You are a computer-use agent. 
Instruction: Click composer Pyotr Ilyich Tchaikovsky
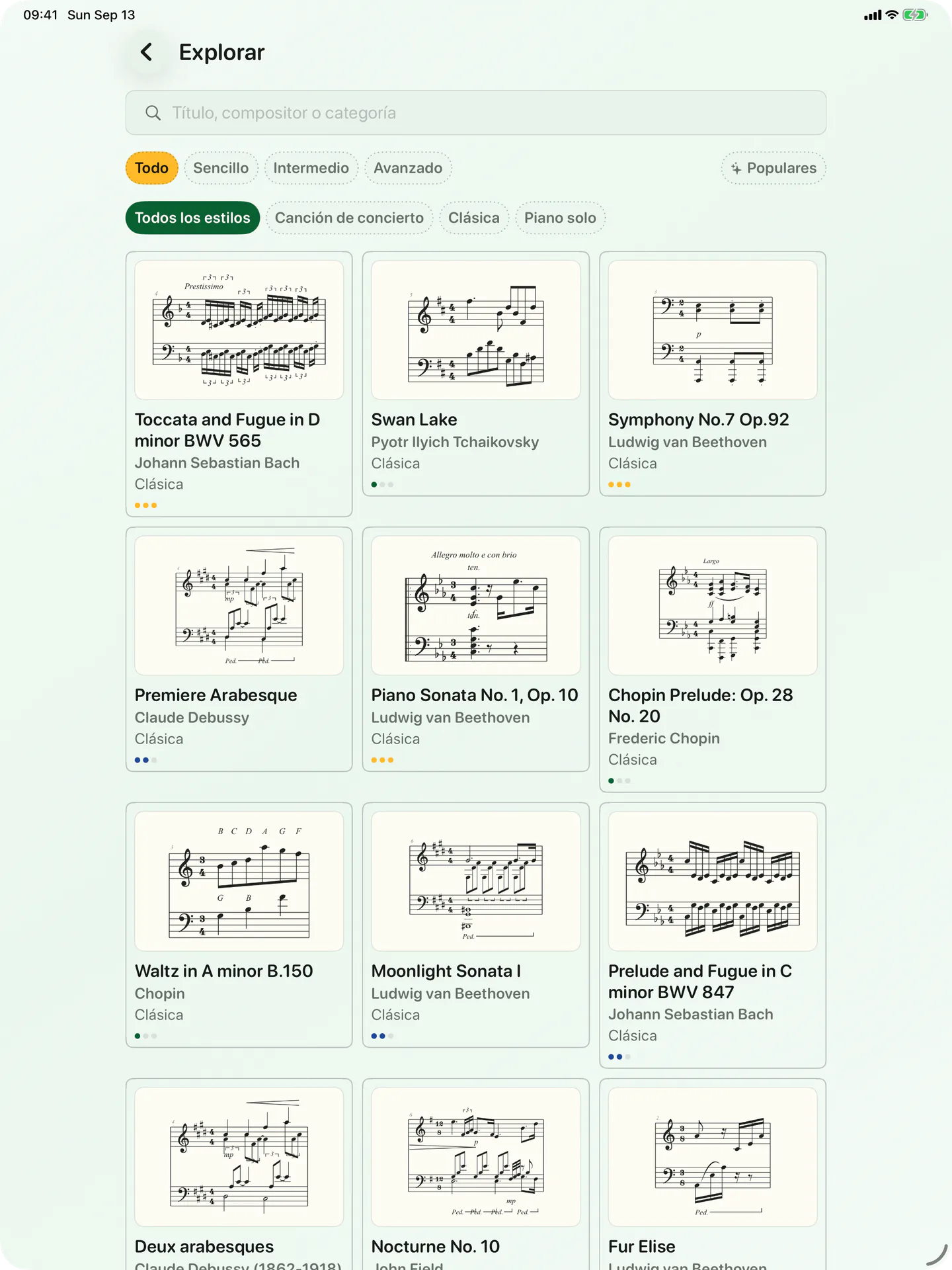click(x=455, y=442)
